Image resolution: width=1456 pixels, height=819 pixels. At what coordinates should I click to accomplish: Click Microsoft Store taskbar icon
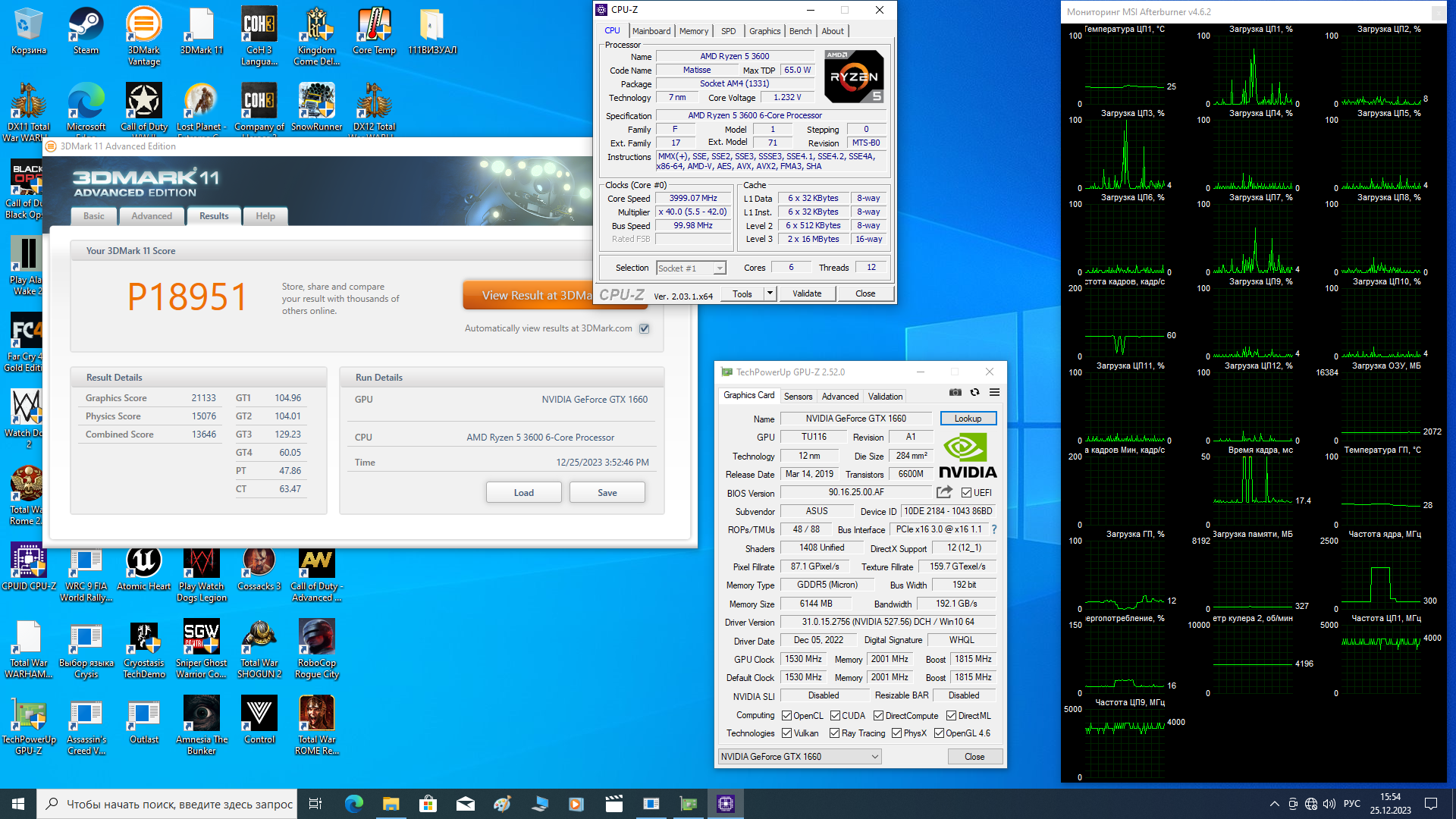[428, 804]
